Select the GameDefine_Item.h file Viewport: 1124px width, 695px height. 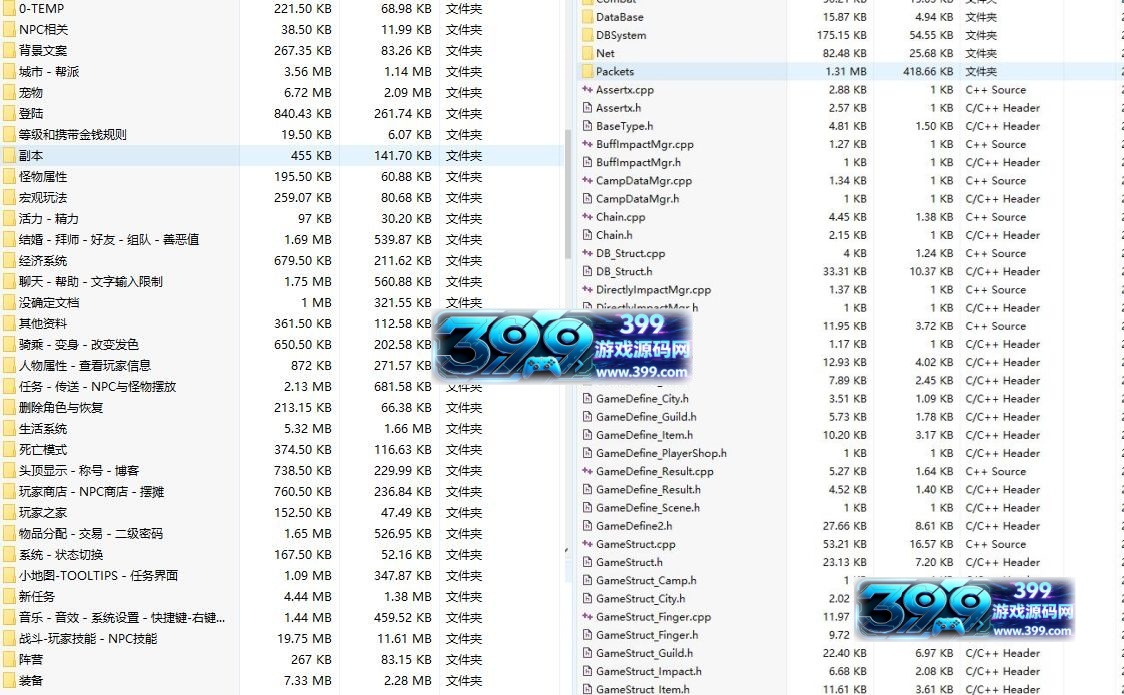[x=644, y=435]
